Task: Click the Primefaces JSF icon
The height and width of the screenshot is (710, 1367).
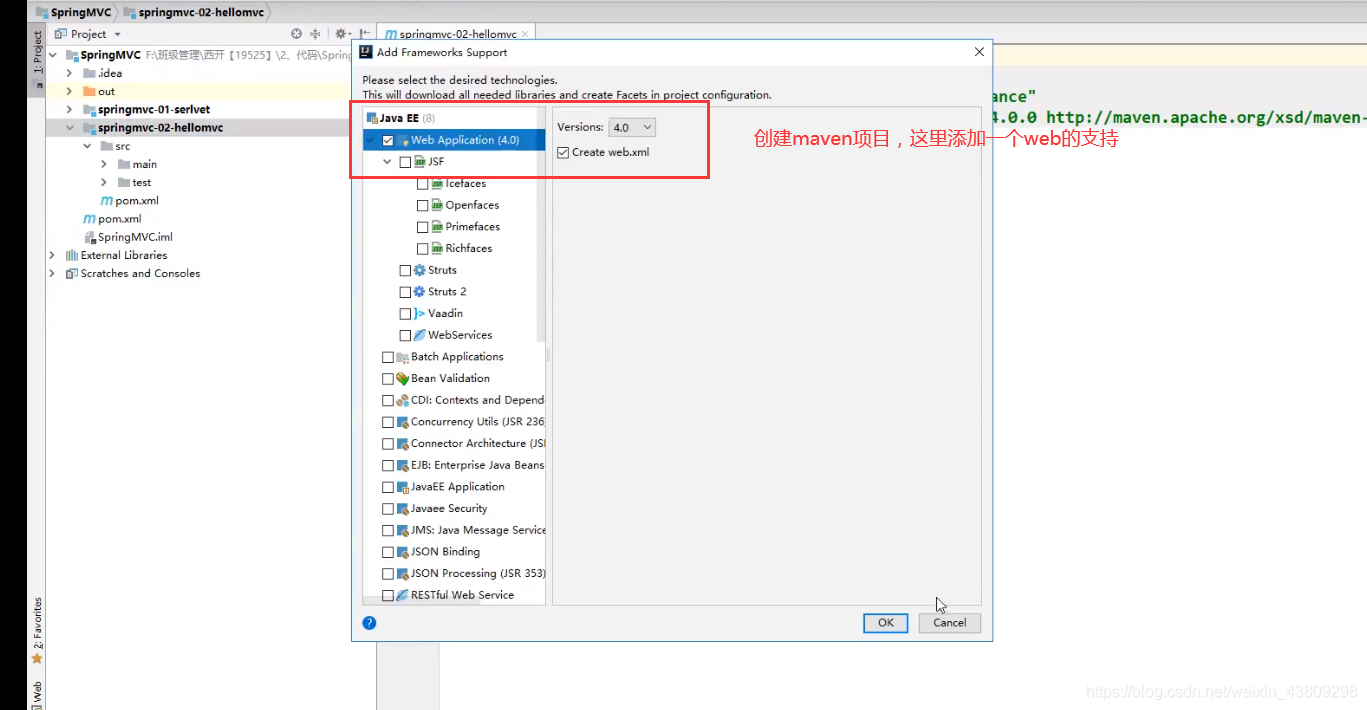Action: click(437, 227)
